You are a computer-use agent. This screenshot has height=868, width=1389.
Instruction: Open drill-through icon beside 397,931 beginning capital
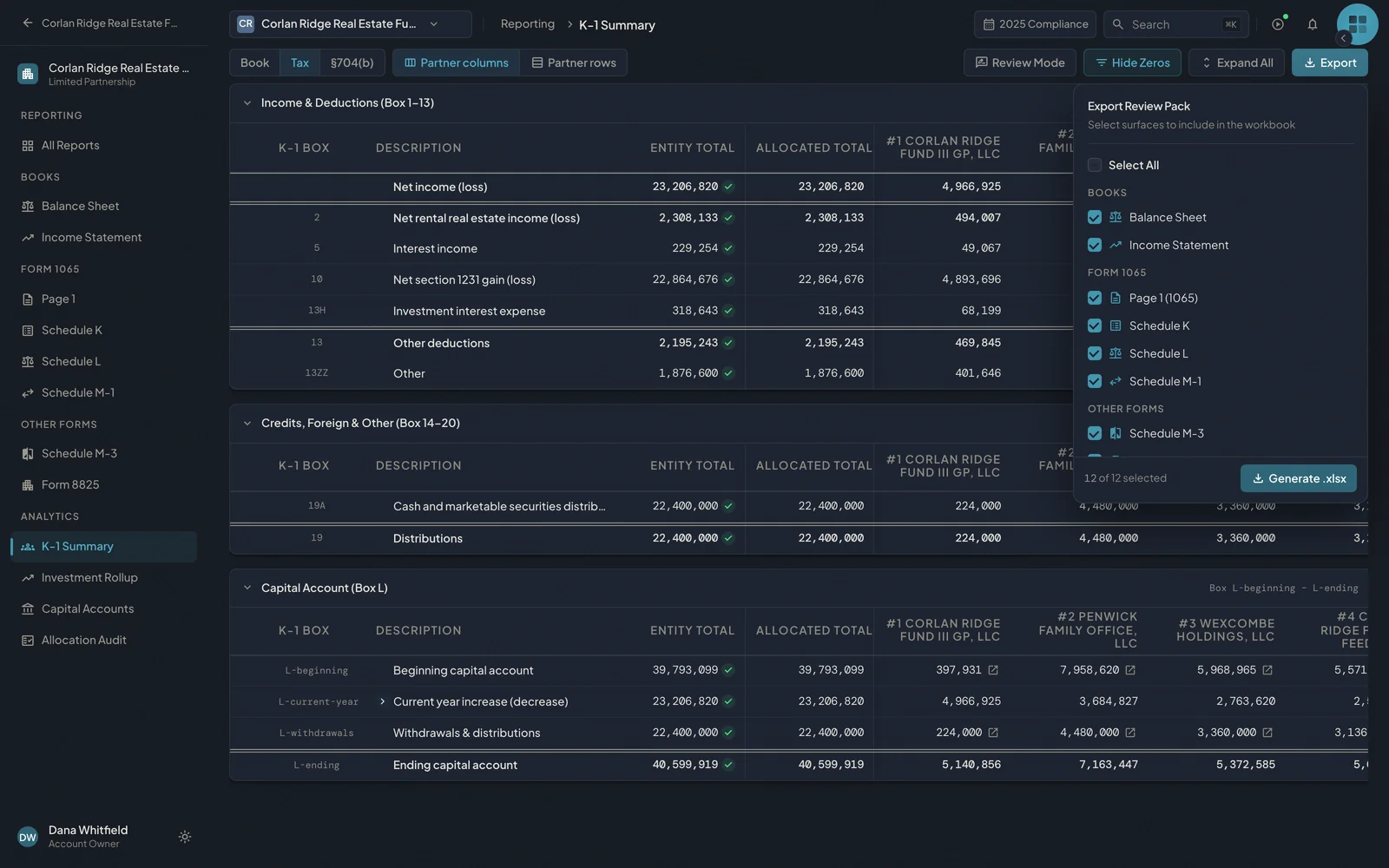[x=993, y=670]
